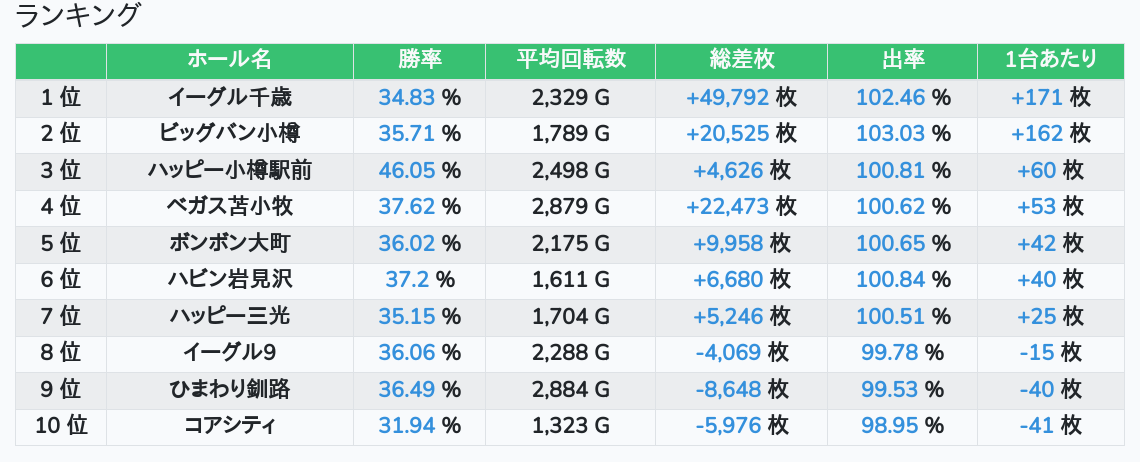1140x462 pixels.
Task: Click the +49,792 total difference value
Action: pos(727,97)
